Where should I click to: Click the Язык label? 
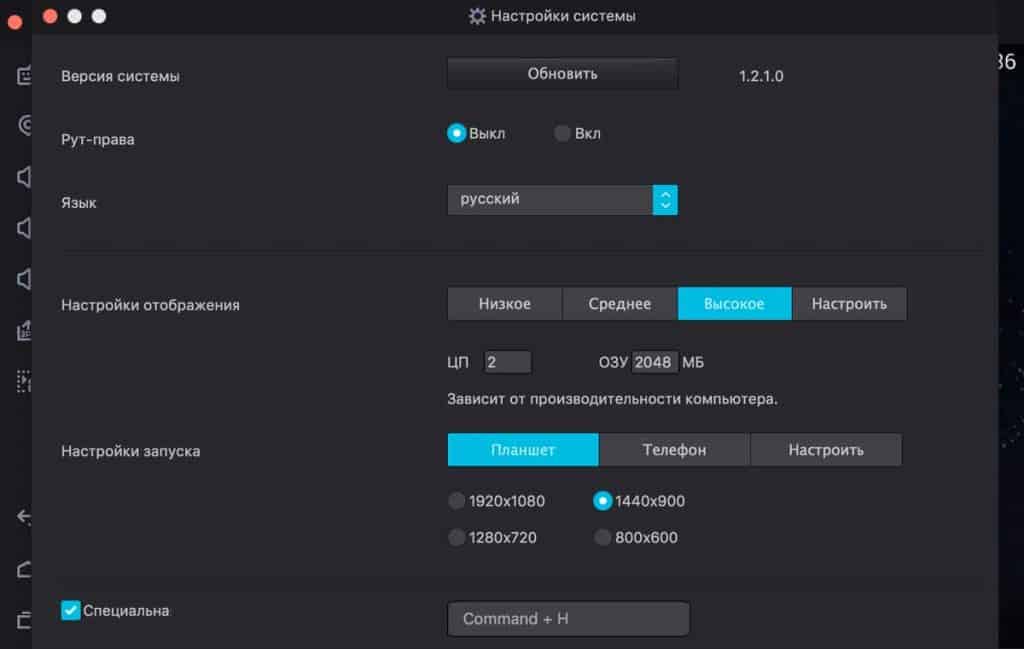point(78,202)
